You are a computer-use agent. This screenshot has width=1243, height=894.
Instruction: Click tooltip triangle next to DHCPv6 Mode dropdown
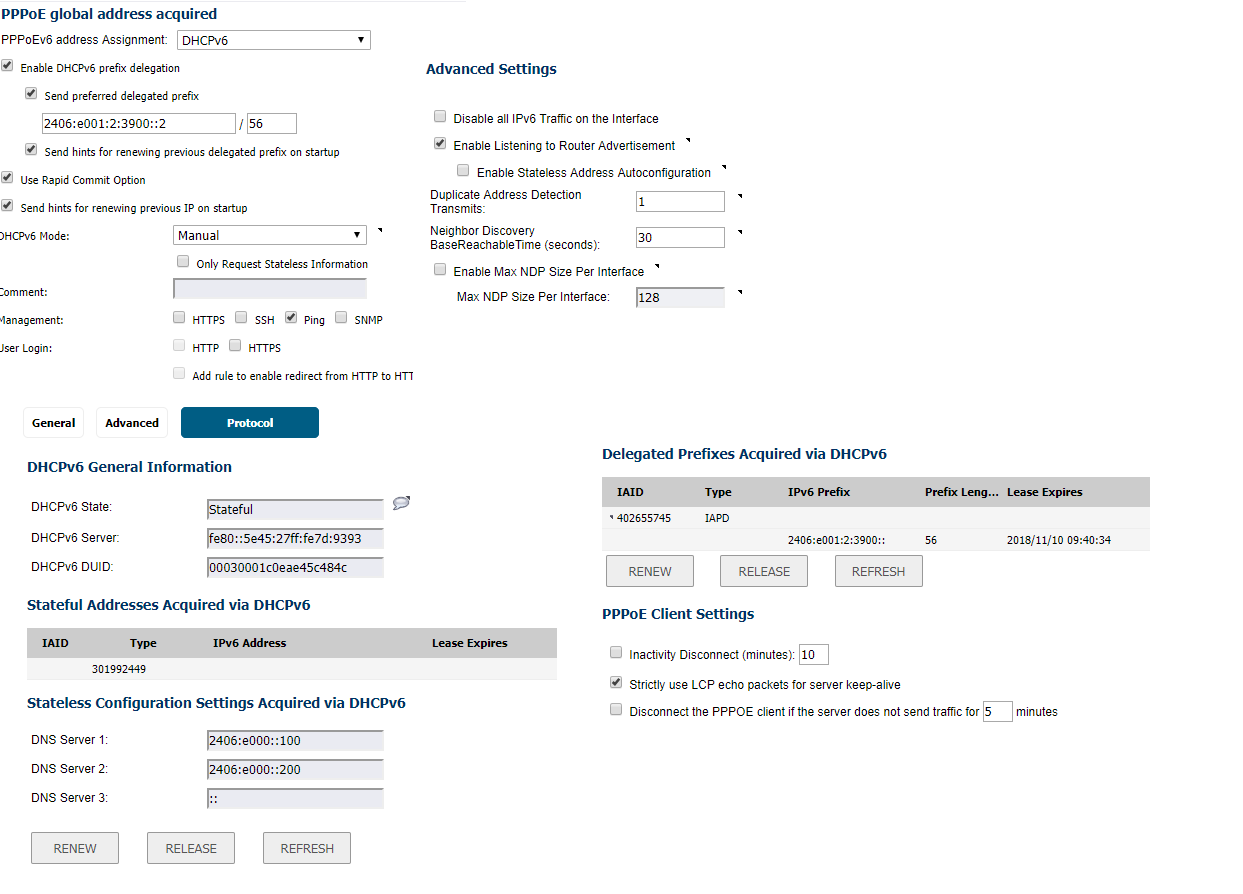pyautogui.click(x=379, y=230)
